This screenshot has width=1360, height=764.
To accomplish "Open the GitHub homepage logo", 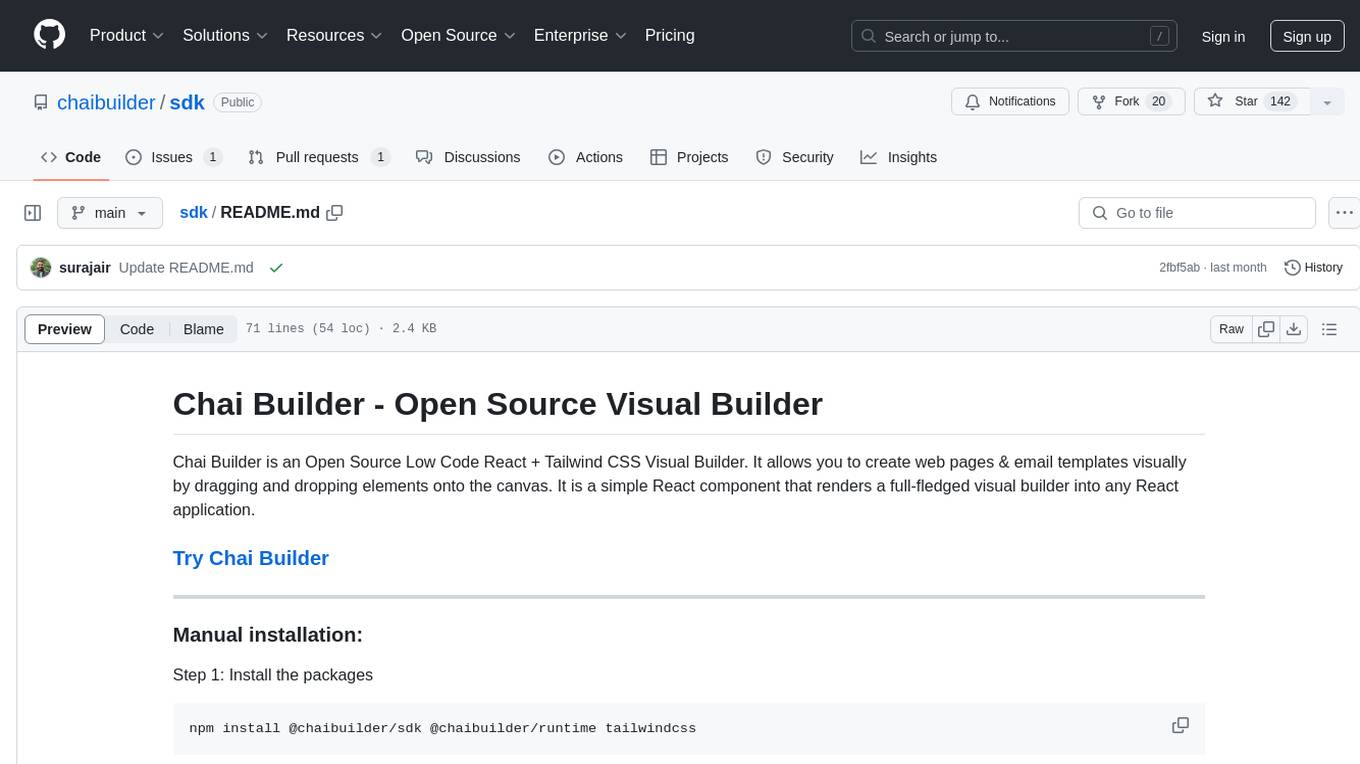I will pos(49,35).
